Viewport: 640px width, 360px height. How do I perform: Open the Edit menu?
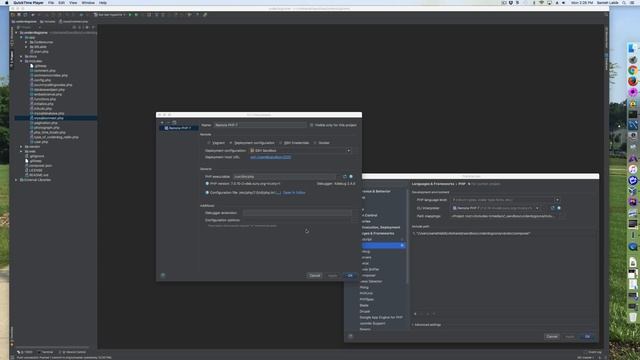(x=62, y=2)
